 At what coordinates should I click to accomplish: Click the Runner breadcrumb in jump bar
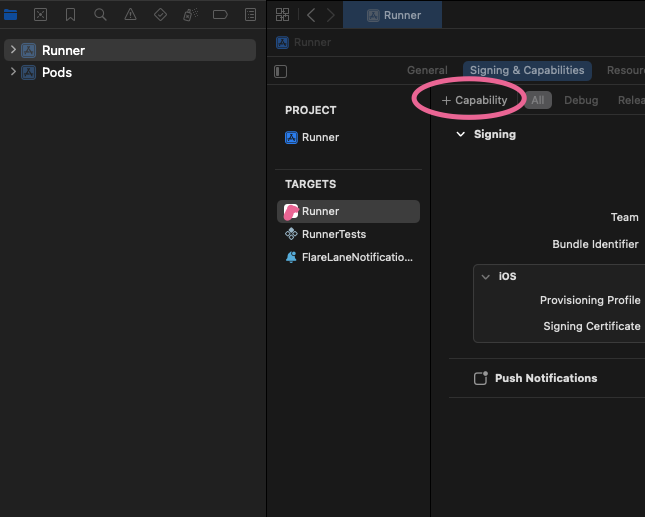click(304, 42)
